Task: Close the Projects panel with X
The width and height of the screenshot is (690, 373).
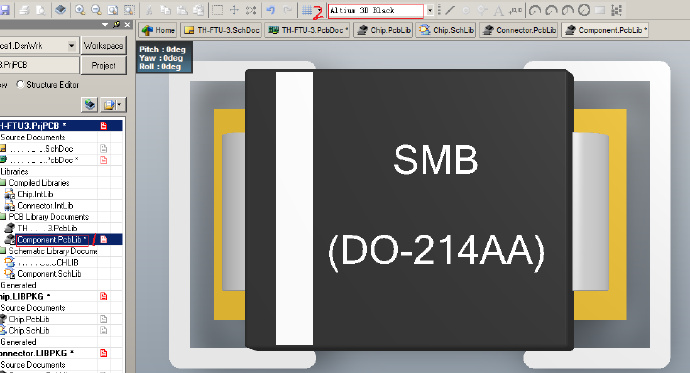Action: tap(127, 25)
